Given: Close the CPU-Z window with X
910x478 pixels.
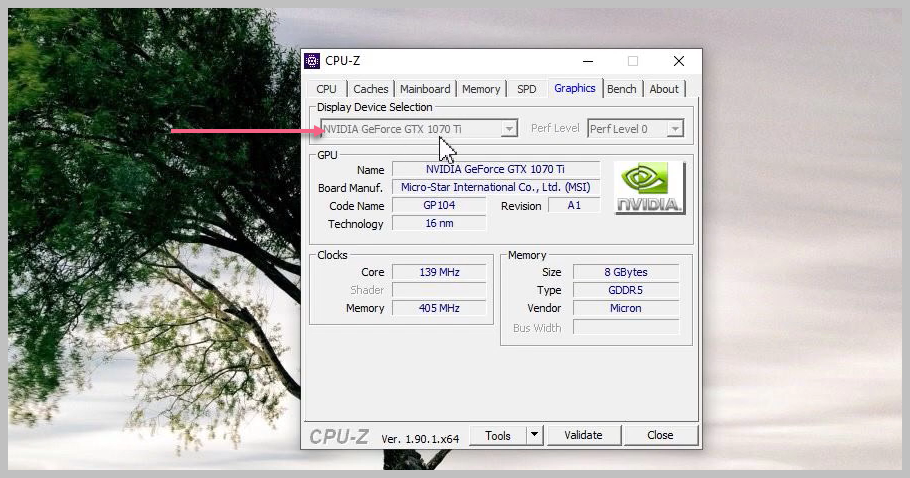Looking at the screenshot, I should [678, 61].
